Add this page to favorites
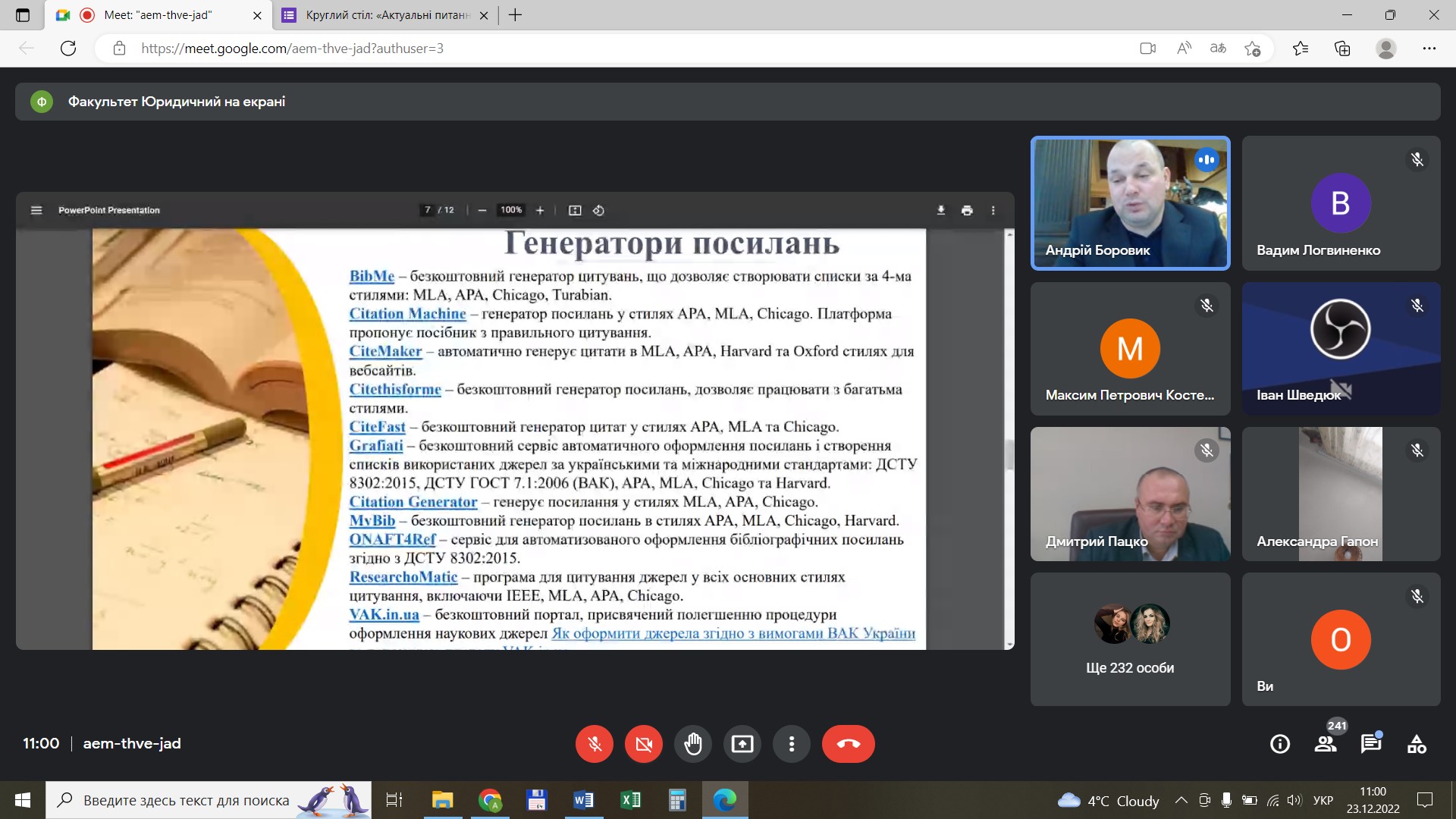The width and height of the screenshot is (1456, 819). 1252,49
